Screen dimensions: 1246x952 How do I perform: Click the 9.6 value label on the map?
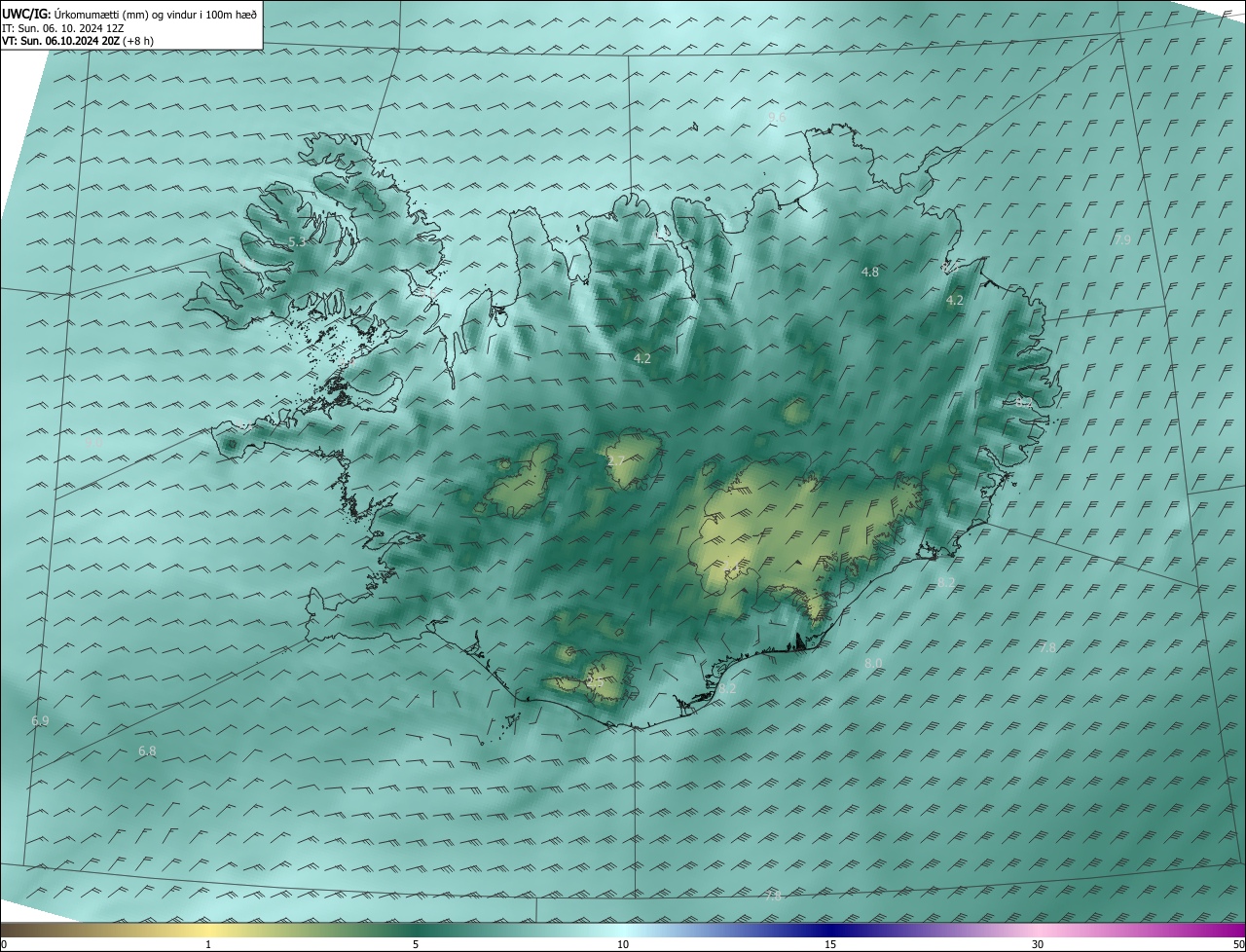(x=776, y=117)
